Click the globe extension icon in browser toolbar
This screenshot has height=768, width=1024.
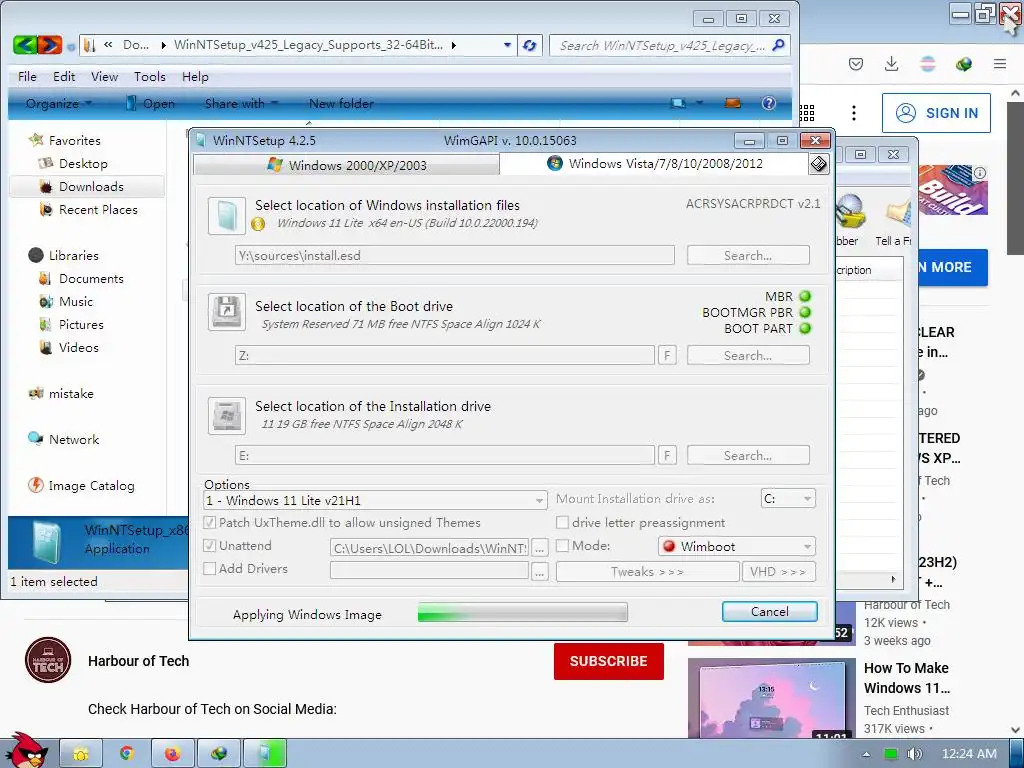963,63
